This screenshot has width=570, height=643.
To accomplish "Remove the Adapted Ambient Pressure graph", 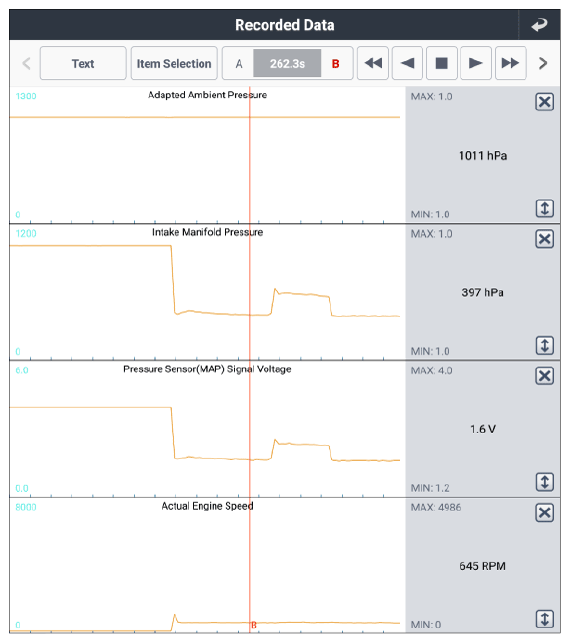I will click(x=545, y=102).
